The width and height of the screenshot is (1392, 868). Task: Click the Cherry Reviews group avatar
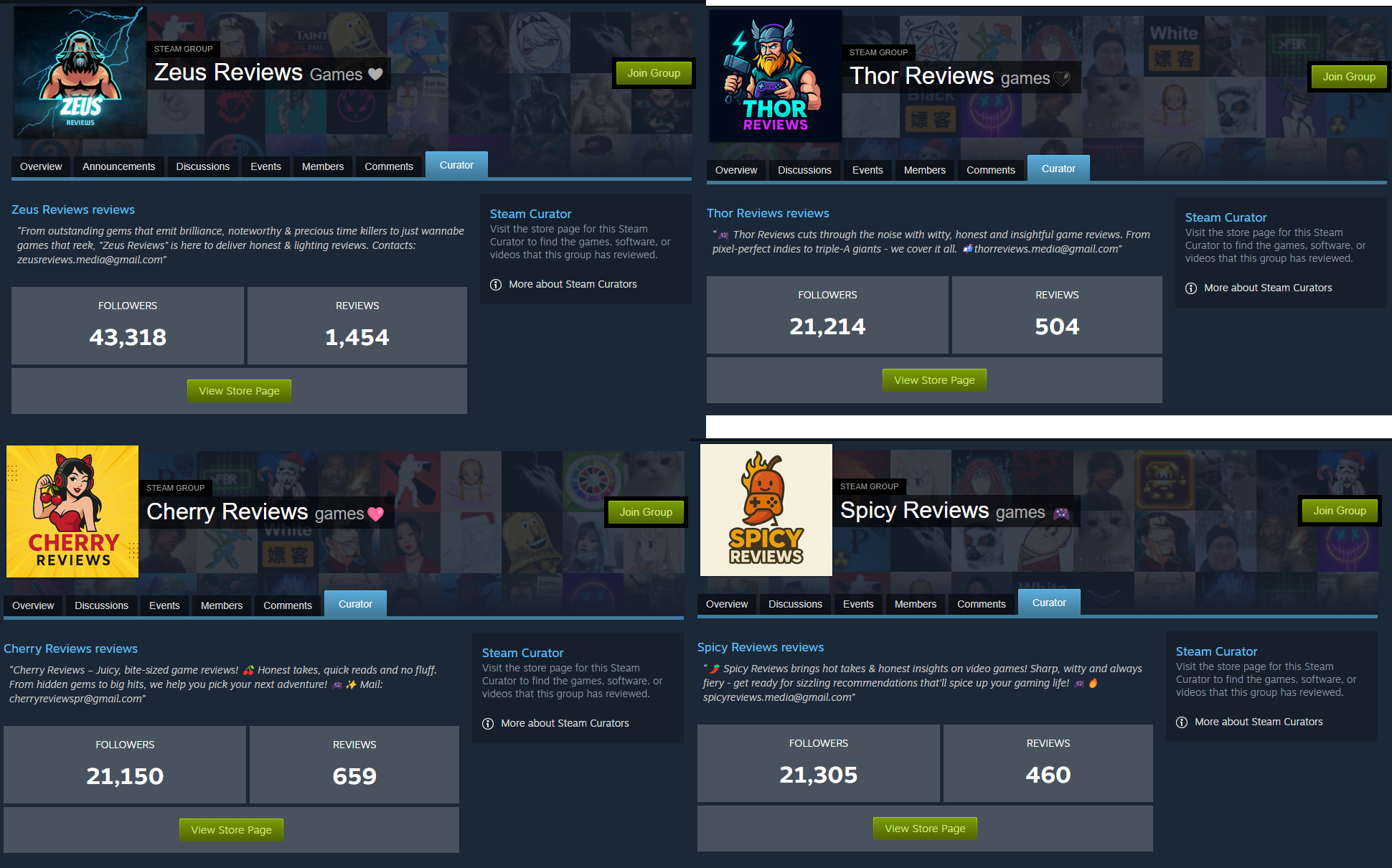click(x=72, y=511)
